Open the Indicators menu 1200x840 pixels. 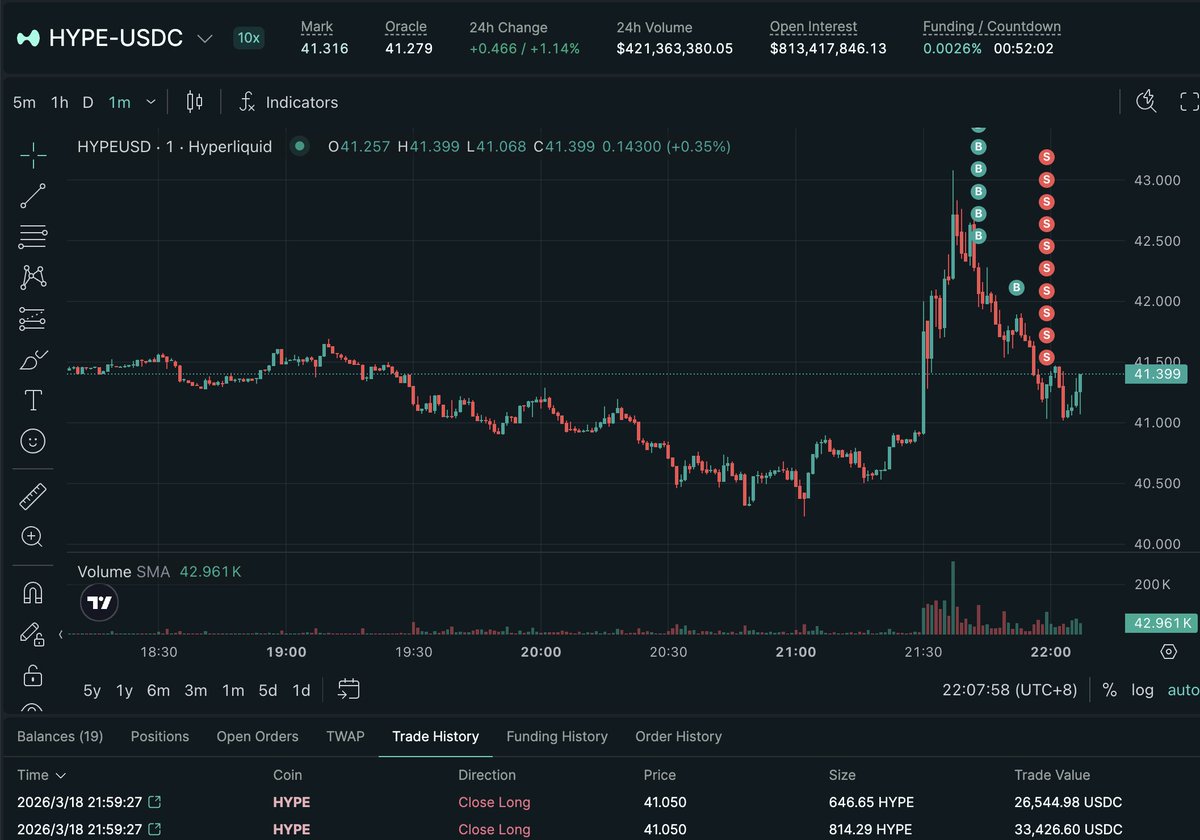click(x=288, y=102)
